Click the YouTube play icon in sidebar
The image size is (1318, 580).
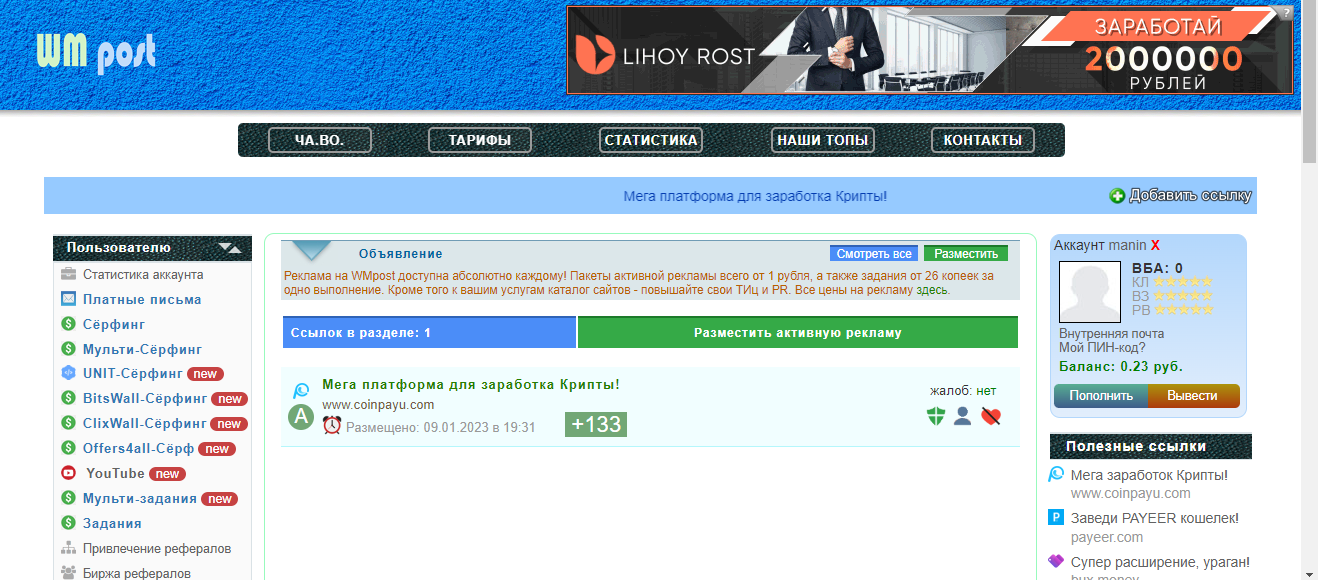pyautogui.click(x=69, y=473)
